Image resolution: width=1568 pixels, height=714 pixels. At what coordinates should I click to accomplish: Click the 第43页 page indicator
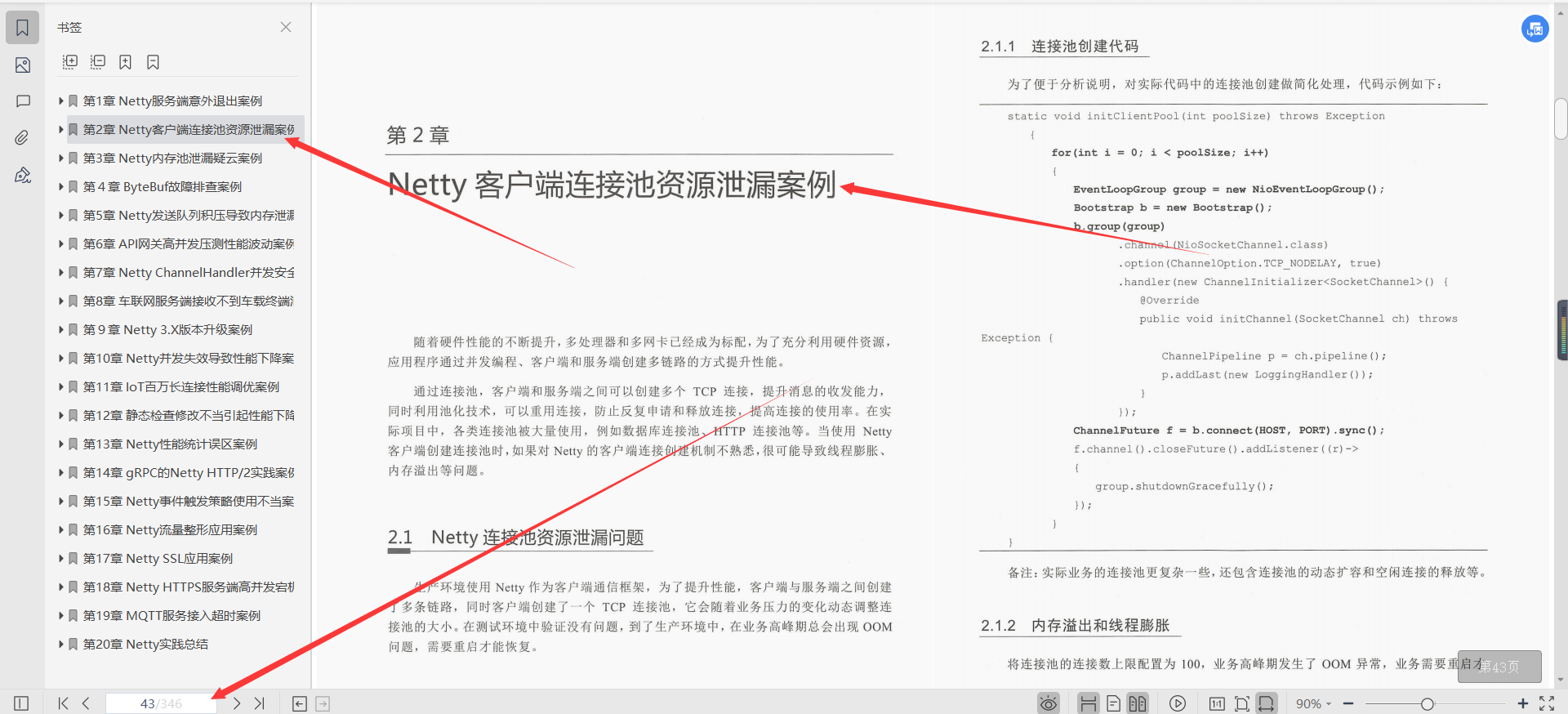pos(1499,667)
